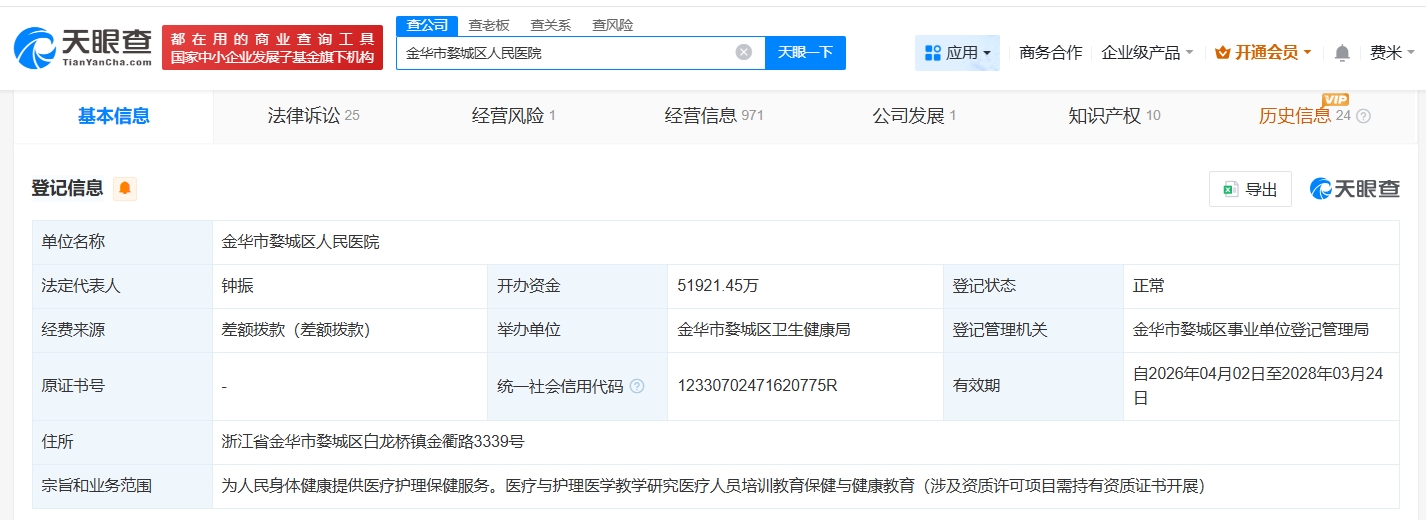This screenshot has width=1426, height=520.
Task: Show help for 历史信息 tab
Action: pyautogui.click(x=1363, y=116)
